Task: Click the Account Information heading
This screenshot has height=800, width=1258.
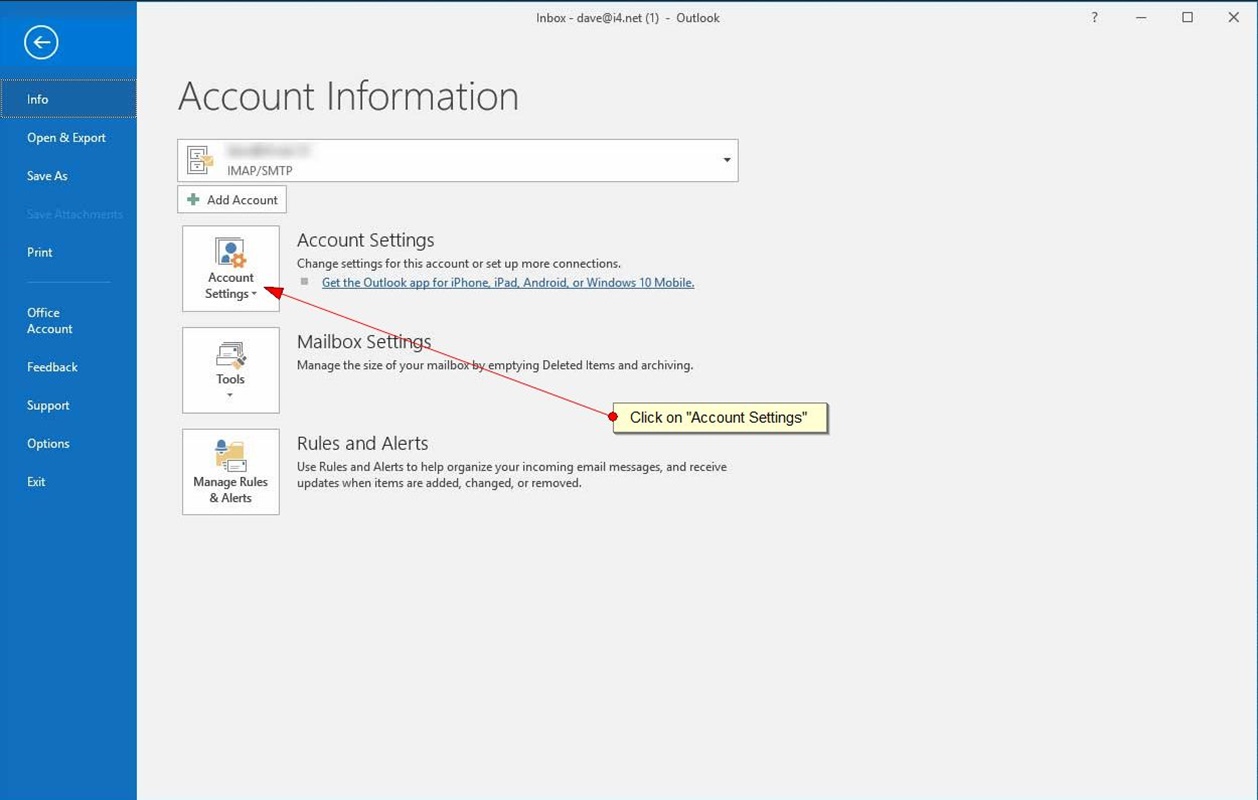Action: point(348,97)
